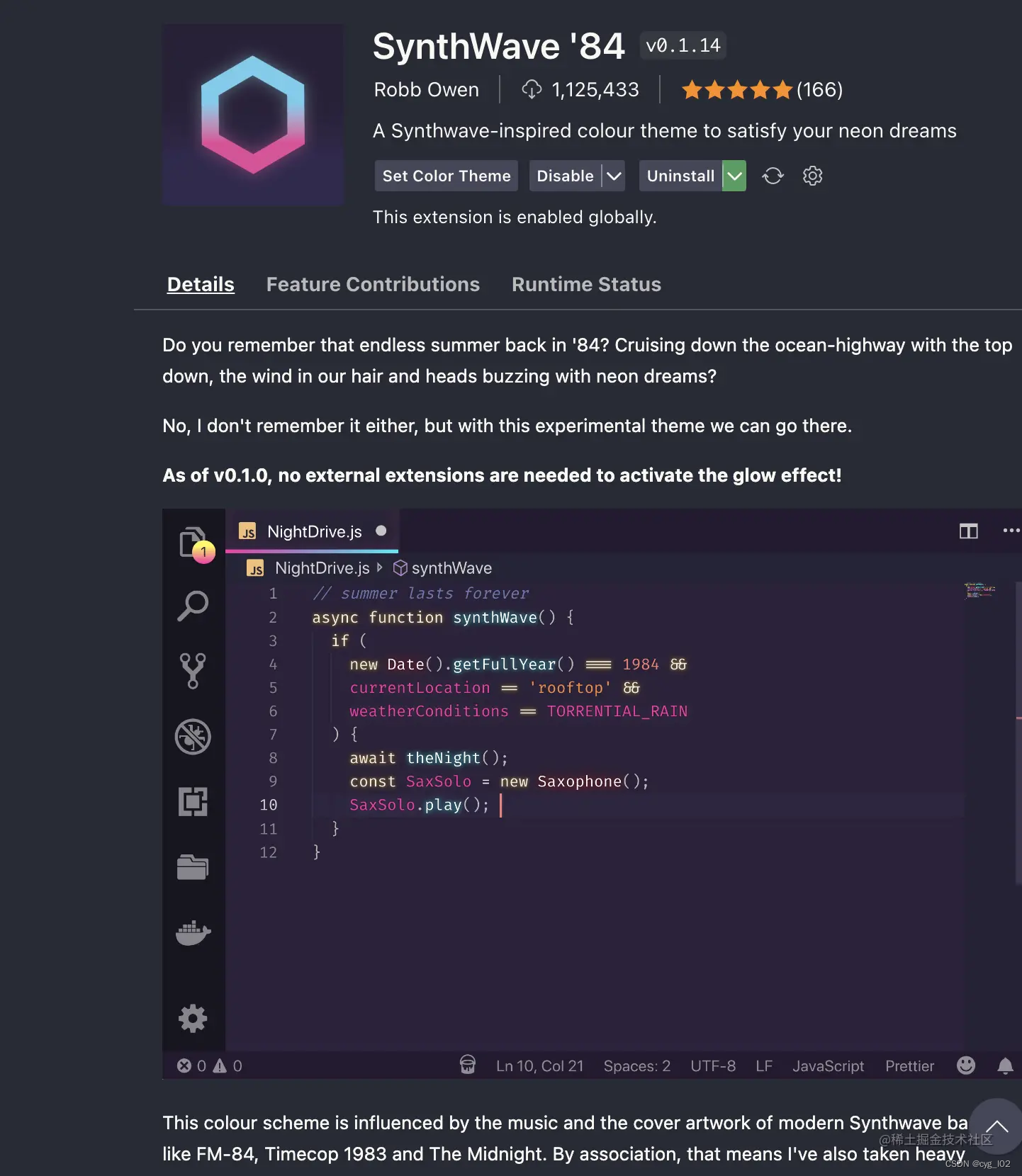
Task: Click the Set Color Theme button
Action: (447, 176)
